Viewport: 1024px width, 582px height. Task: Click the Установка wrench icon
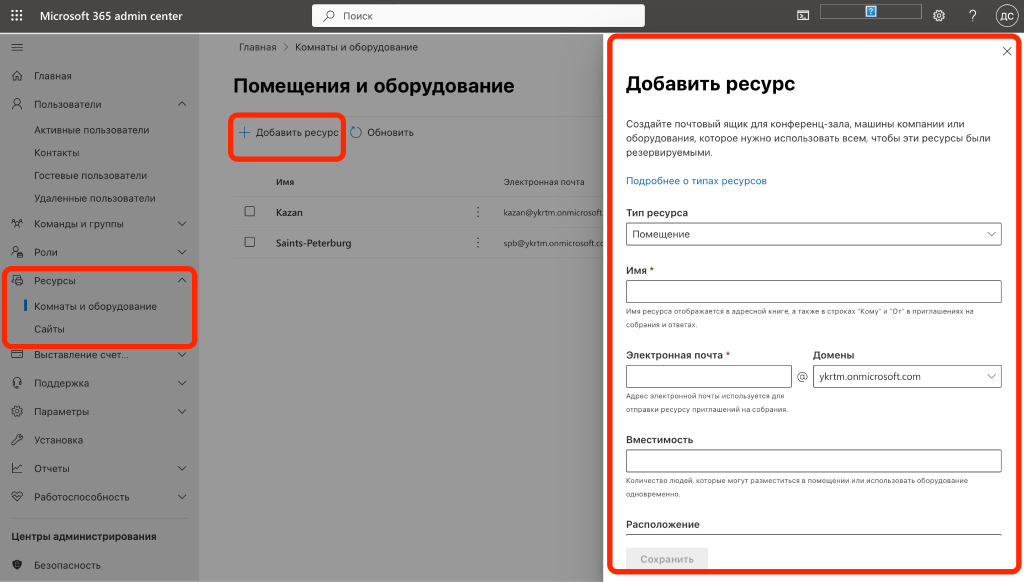point(17,440)
